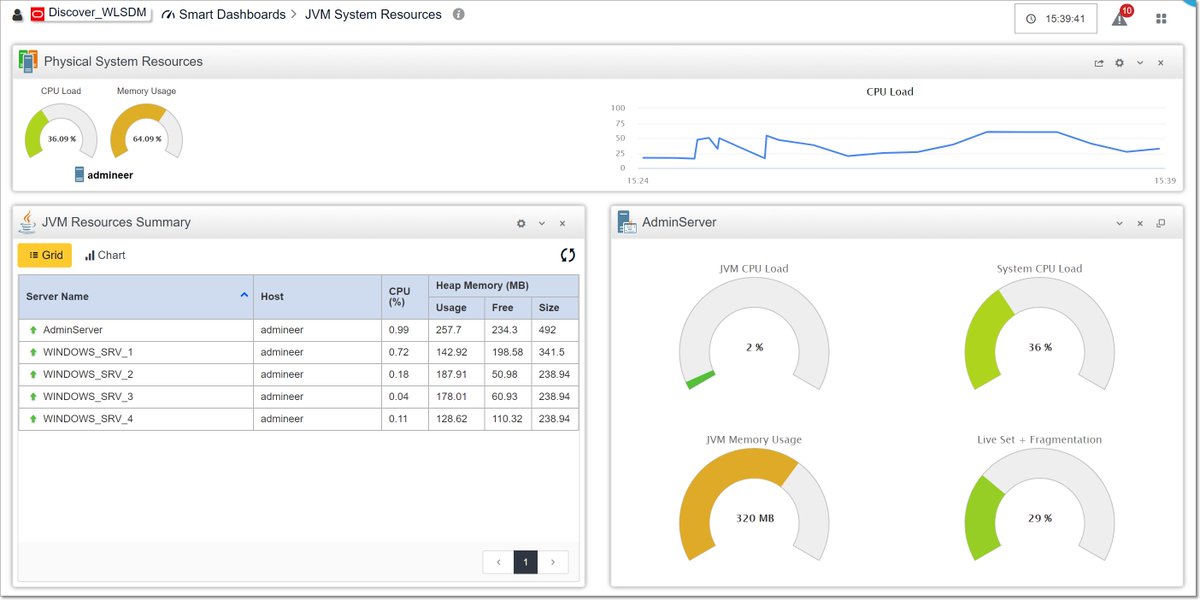Viewport: 1200px width, 600px height.
Task: Click the WINDOWS_SRV_1 green up-status arrow
Action: (x=33, y=352)
